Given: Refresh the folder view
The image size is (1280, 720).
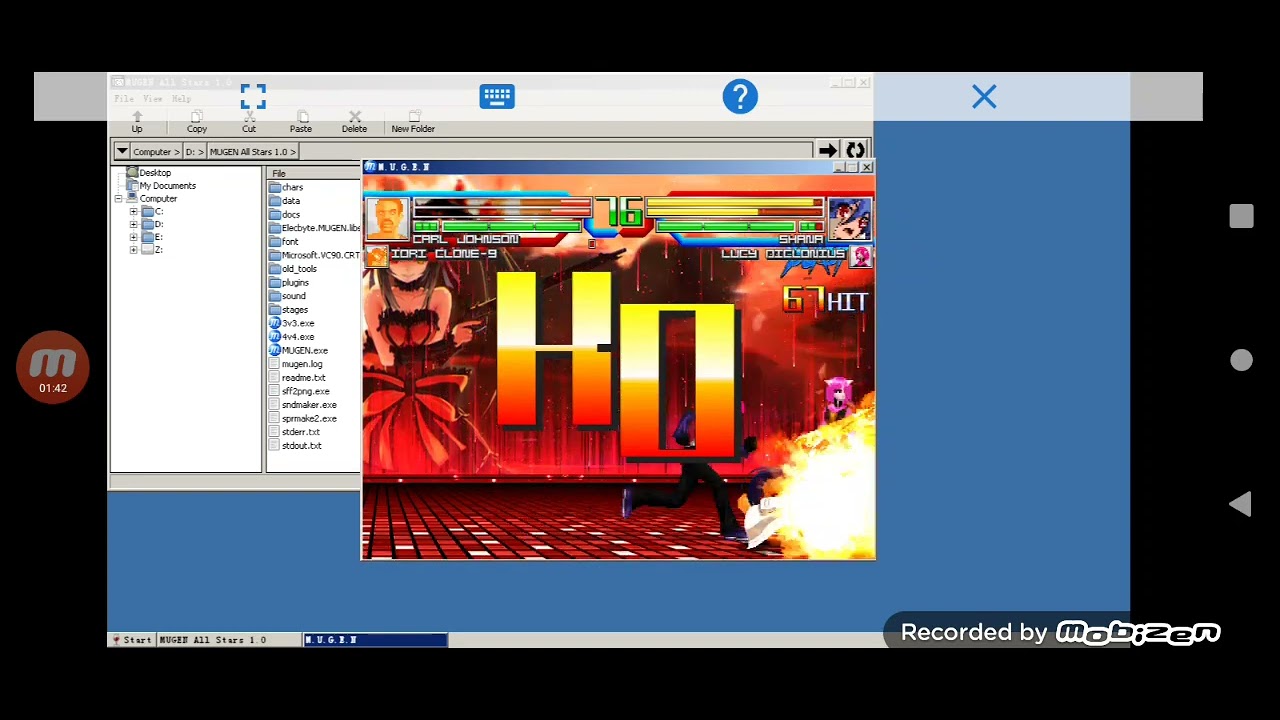Looking at the screenshot, I should click(855, 151).
